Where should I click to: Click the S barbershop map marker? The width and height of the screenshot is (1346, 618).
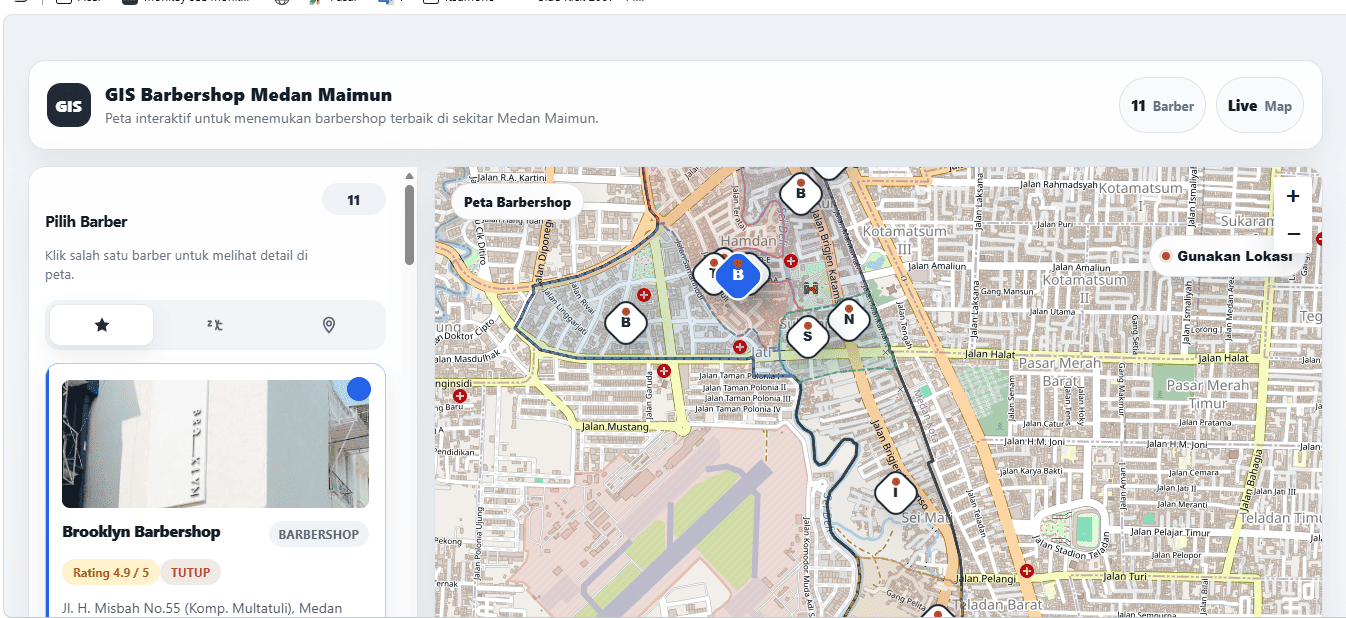[807, 335]
